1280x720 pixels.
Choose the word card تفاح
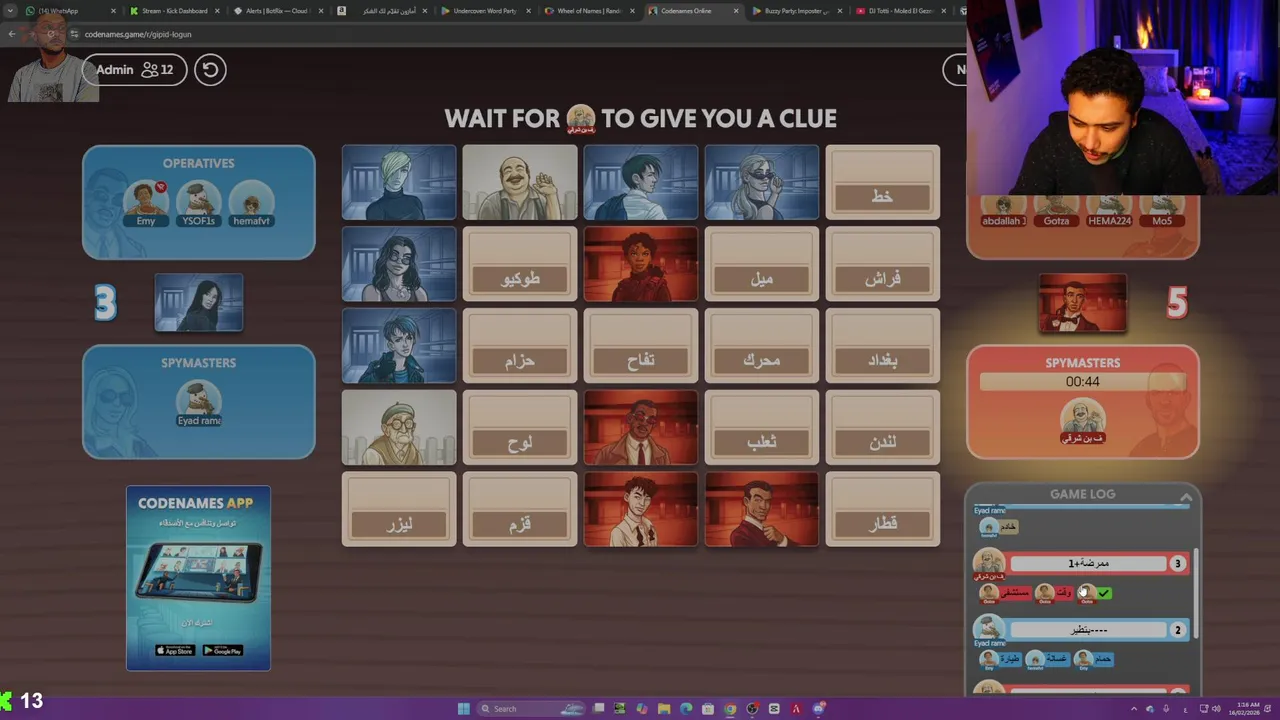pos(641,346)
